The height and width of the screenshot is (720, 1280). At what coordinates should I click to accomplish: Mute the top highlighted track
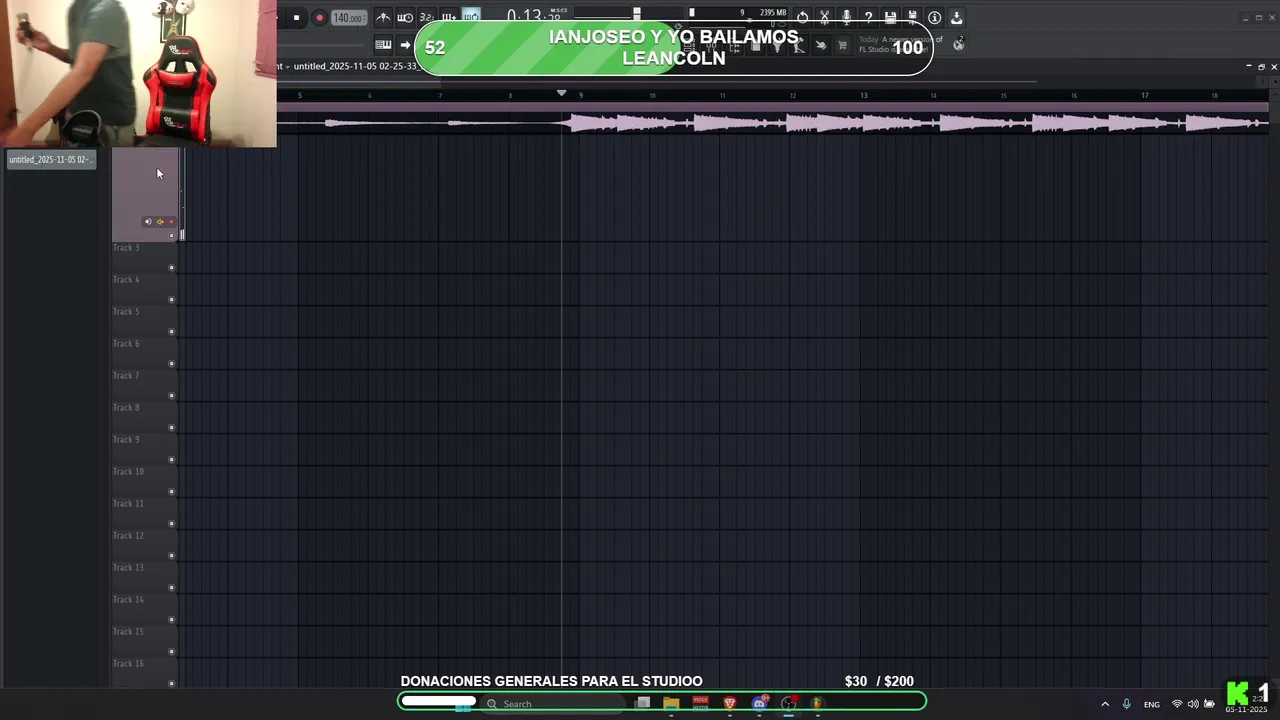pos(171,236)
